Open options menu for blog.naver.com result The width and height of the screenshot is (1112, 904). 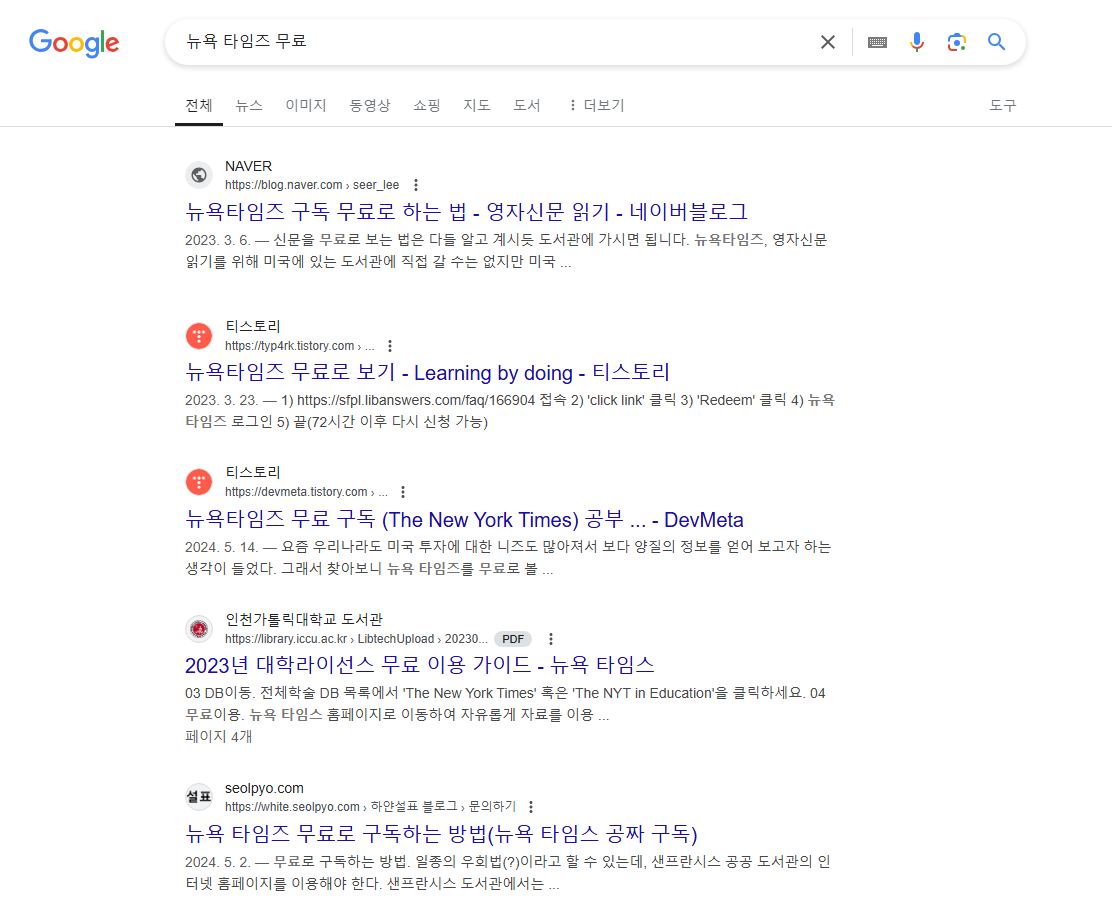coord(416,185)
